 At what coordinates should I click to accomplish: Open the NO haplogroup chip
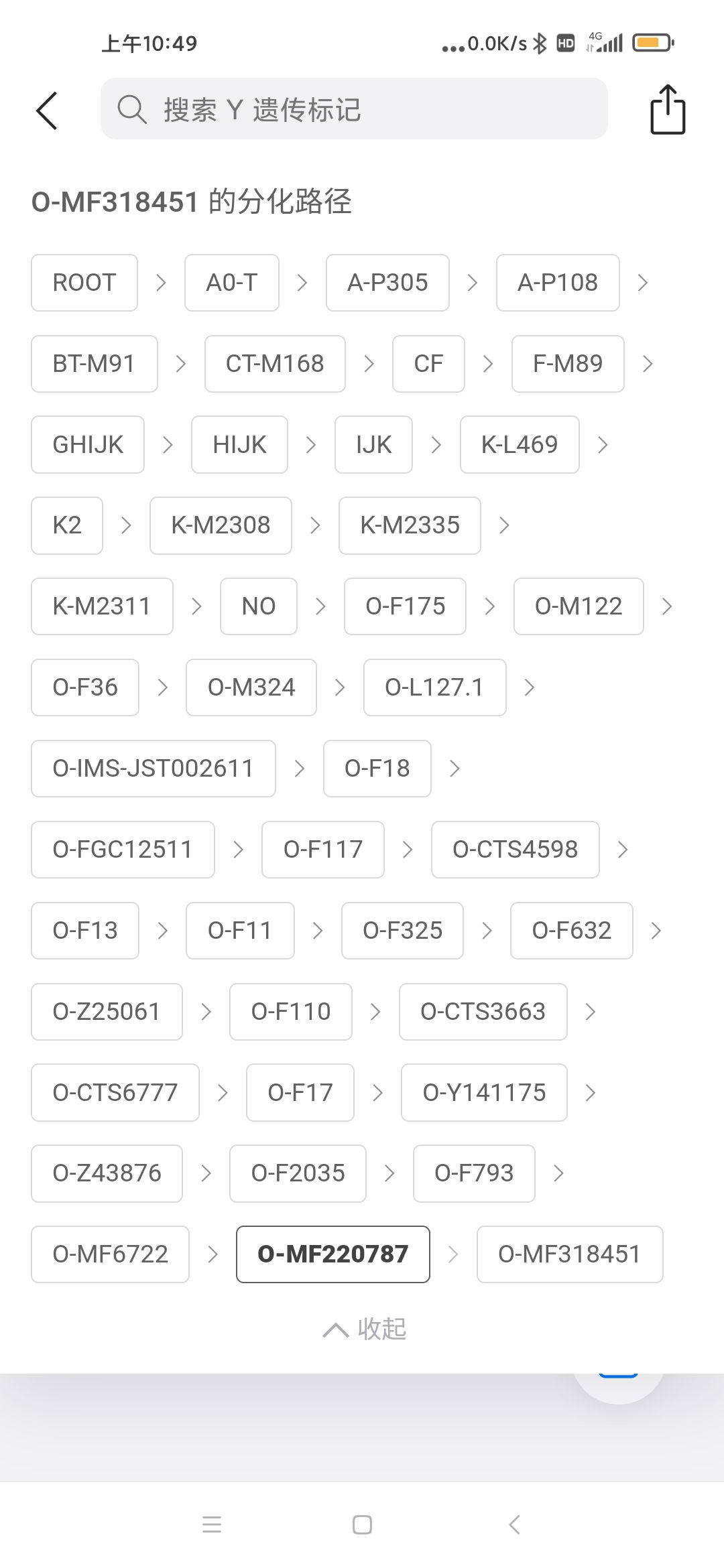click(258, 606)
